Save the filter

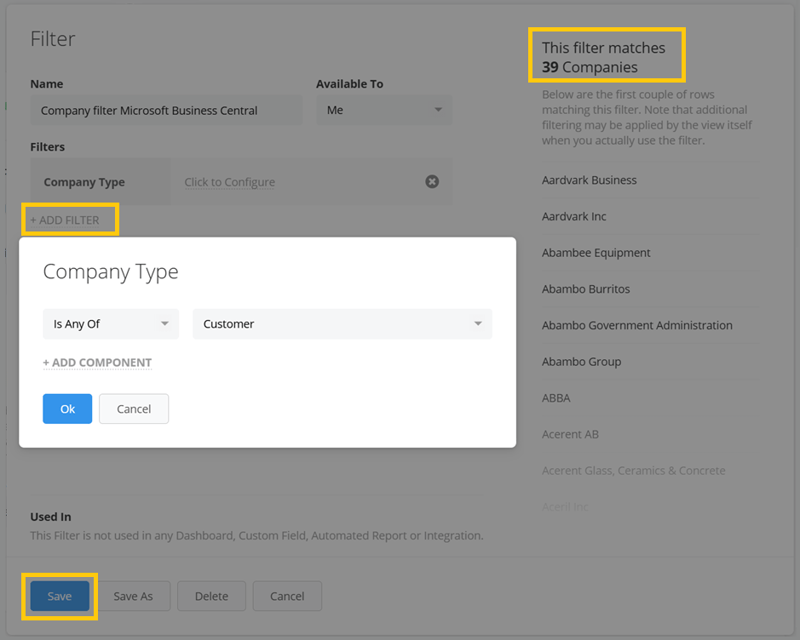(x=60, y=596)
